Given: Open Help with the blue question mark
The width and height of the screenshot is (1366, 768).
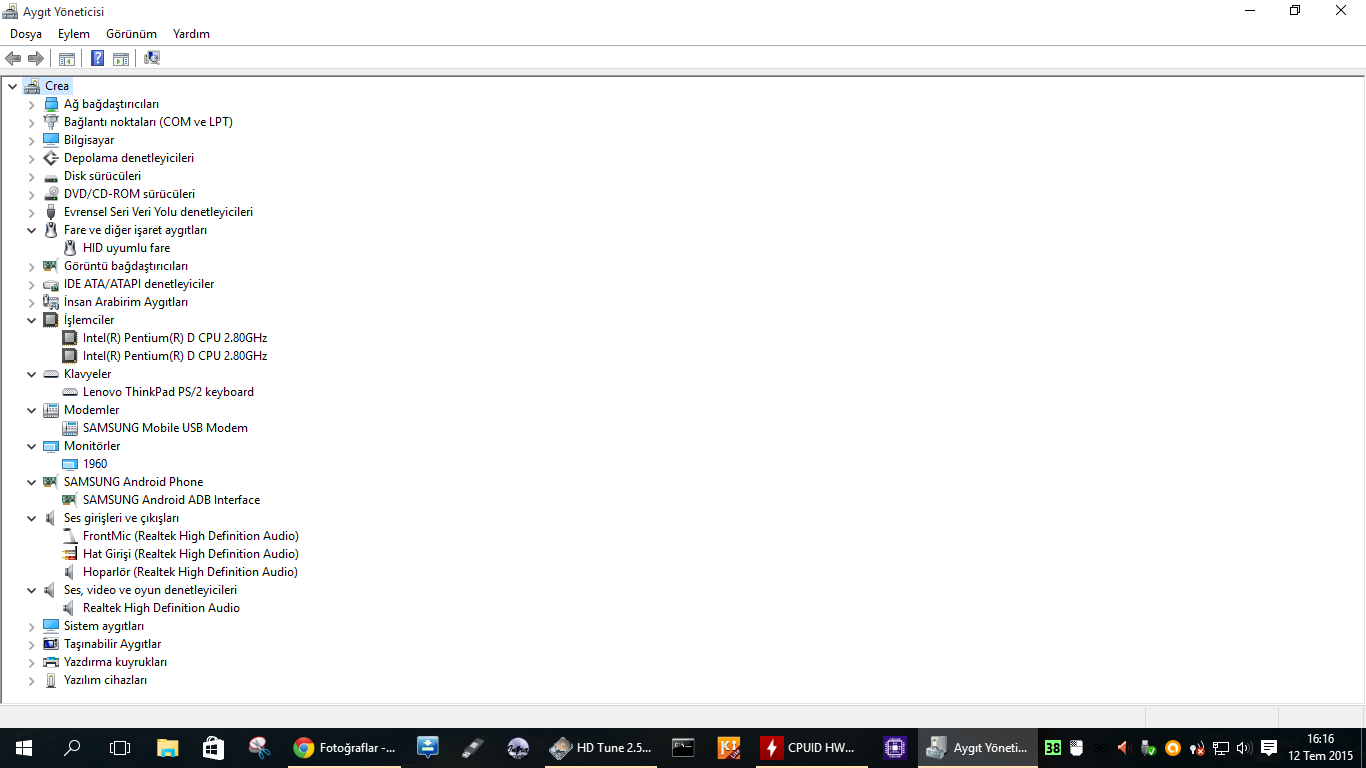Looking at the screenshot, I should (97, 58).
